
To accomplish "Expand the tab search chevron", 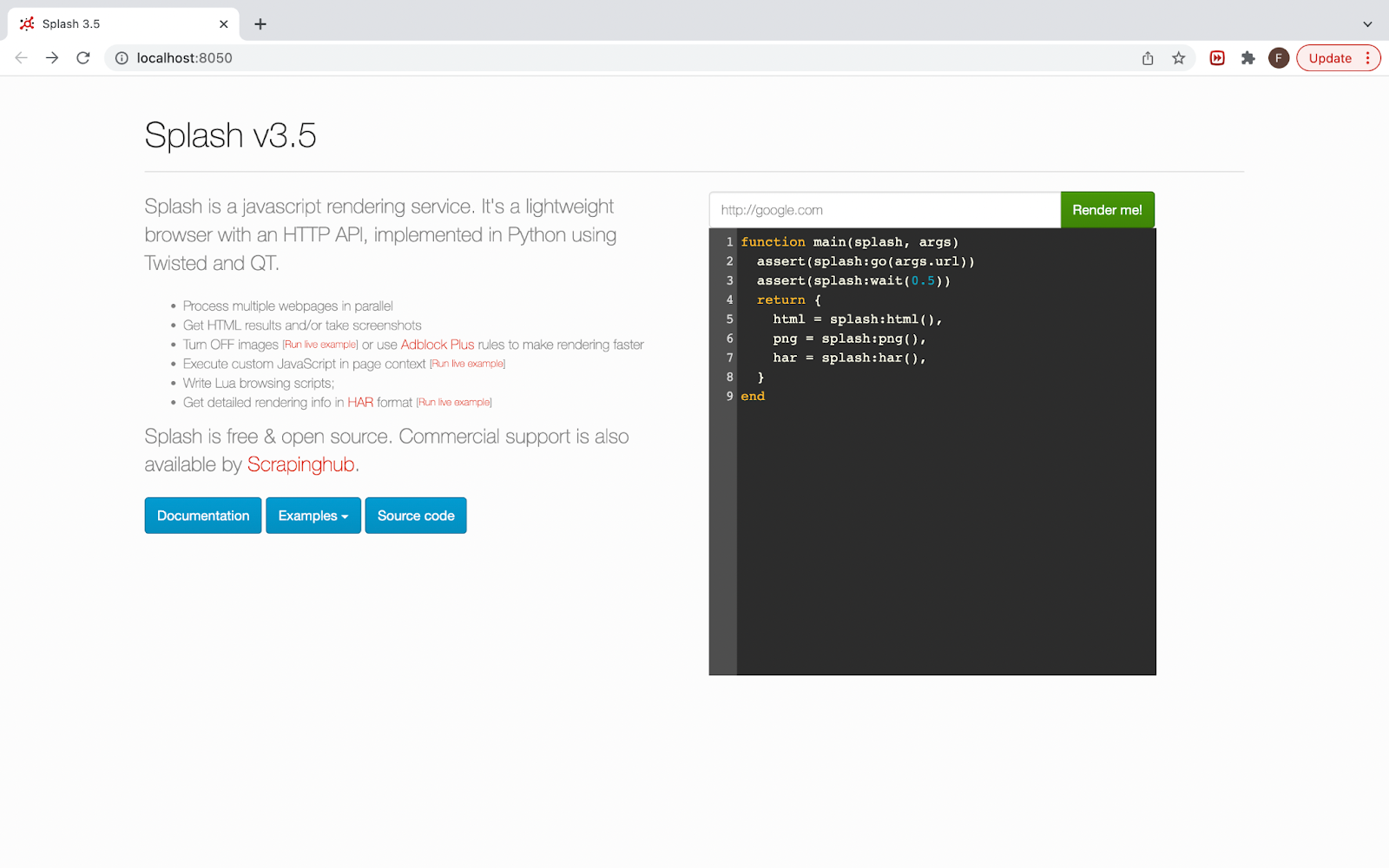I will pyautogui.click(x=1367, y=23).
